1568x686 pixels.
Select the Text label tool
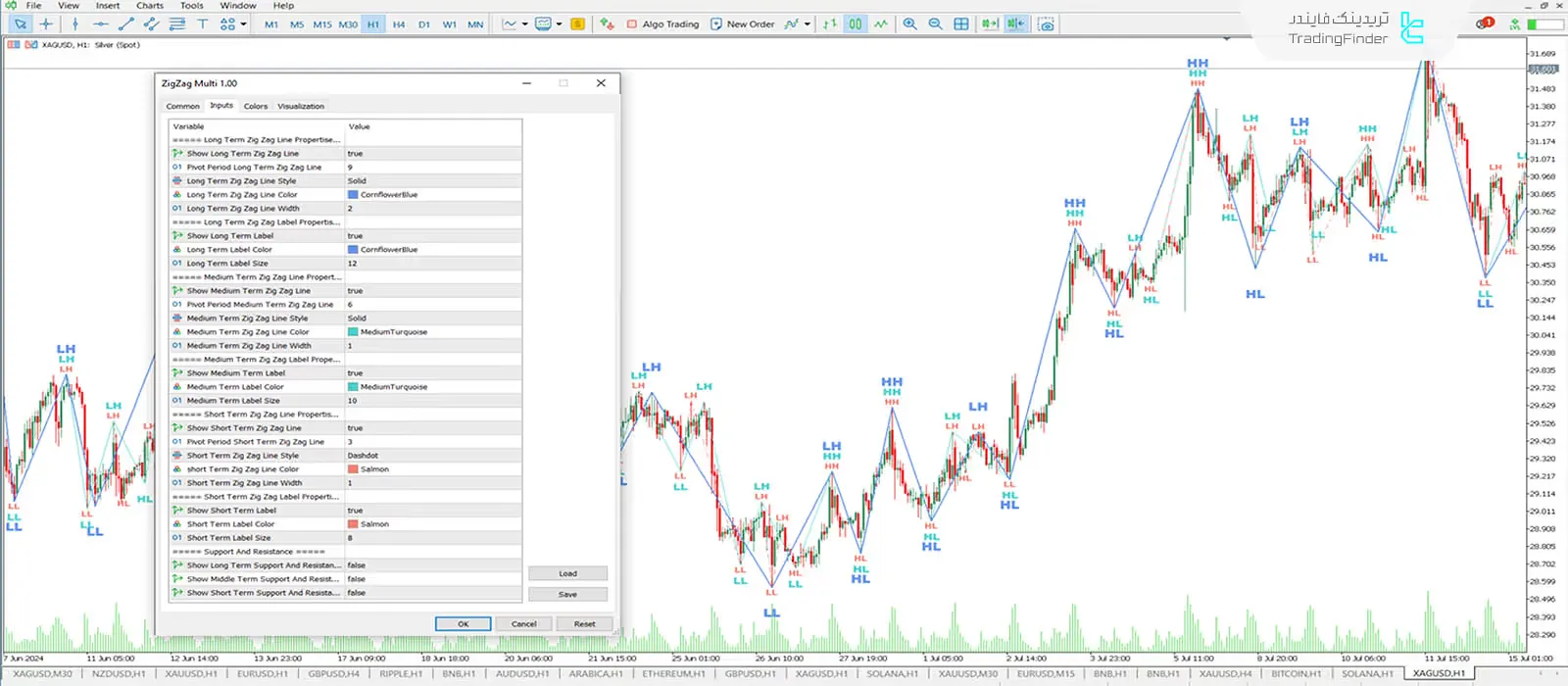[203, 24]
